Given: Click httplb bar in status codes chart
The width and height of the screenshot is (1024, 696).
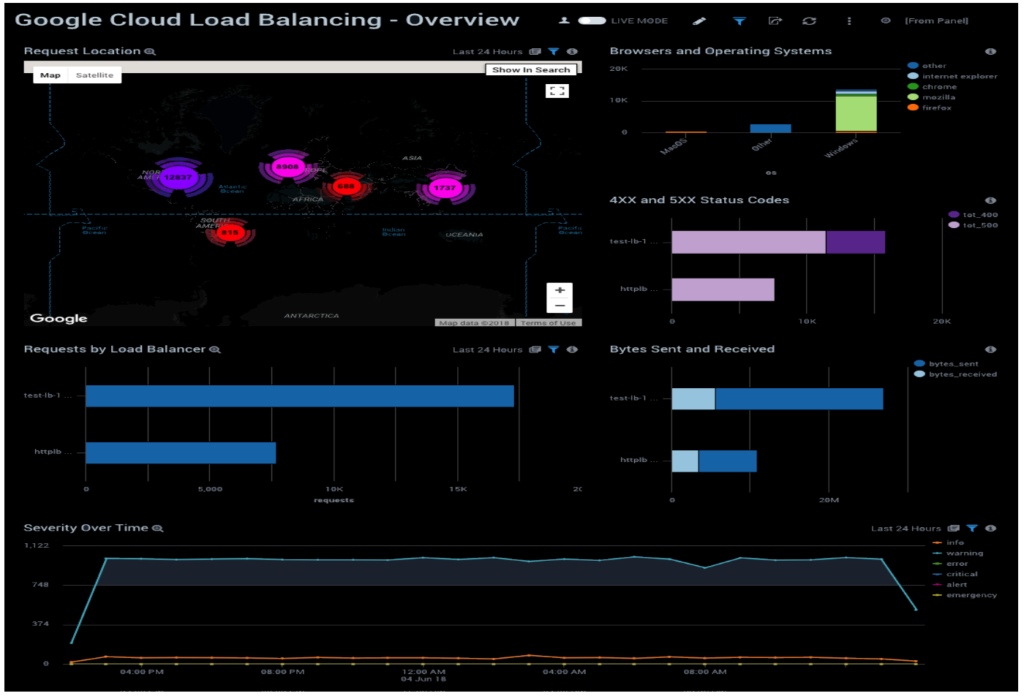Looking at the screenshot, I should pos(723,289).
